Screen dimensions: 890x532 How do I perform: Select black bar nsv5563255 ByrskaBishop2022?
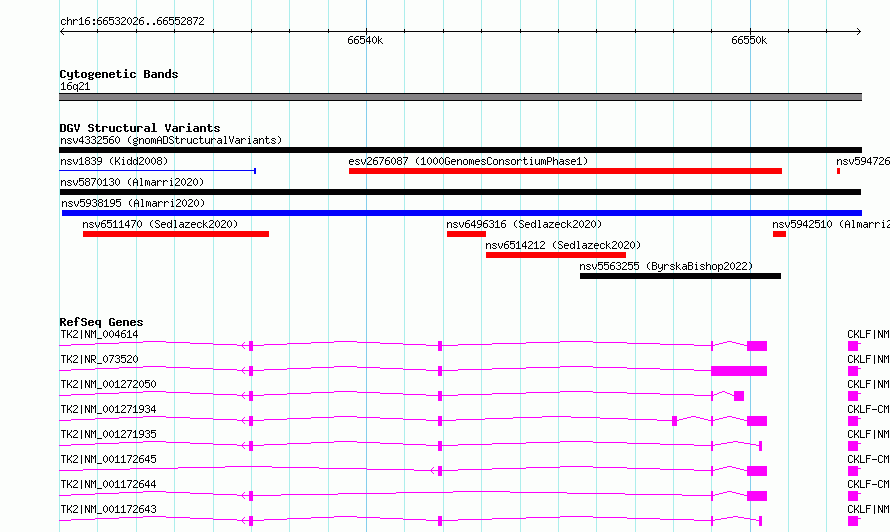click(681, 276)
